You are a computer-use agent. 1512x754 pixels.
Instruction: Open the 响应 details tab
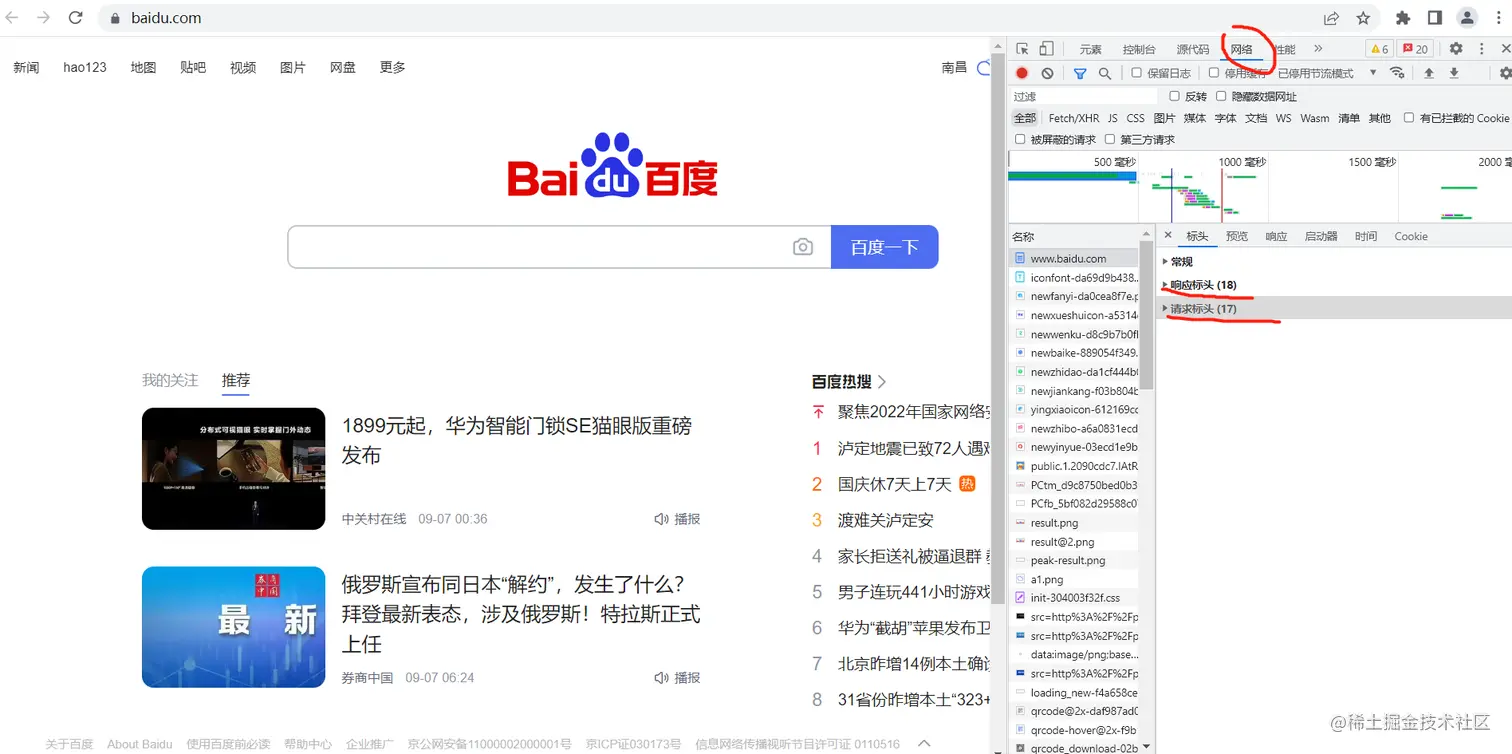pos(1276,236)
